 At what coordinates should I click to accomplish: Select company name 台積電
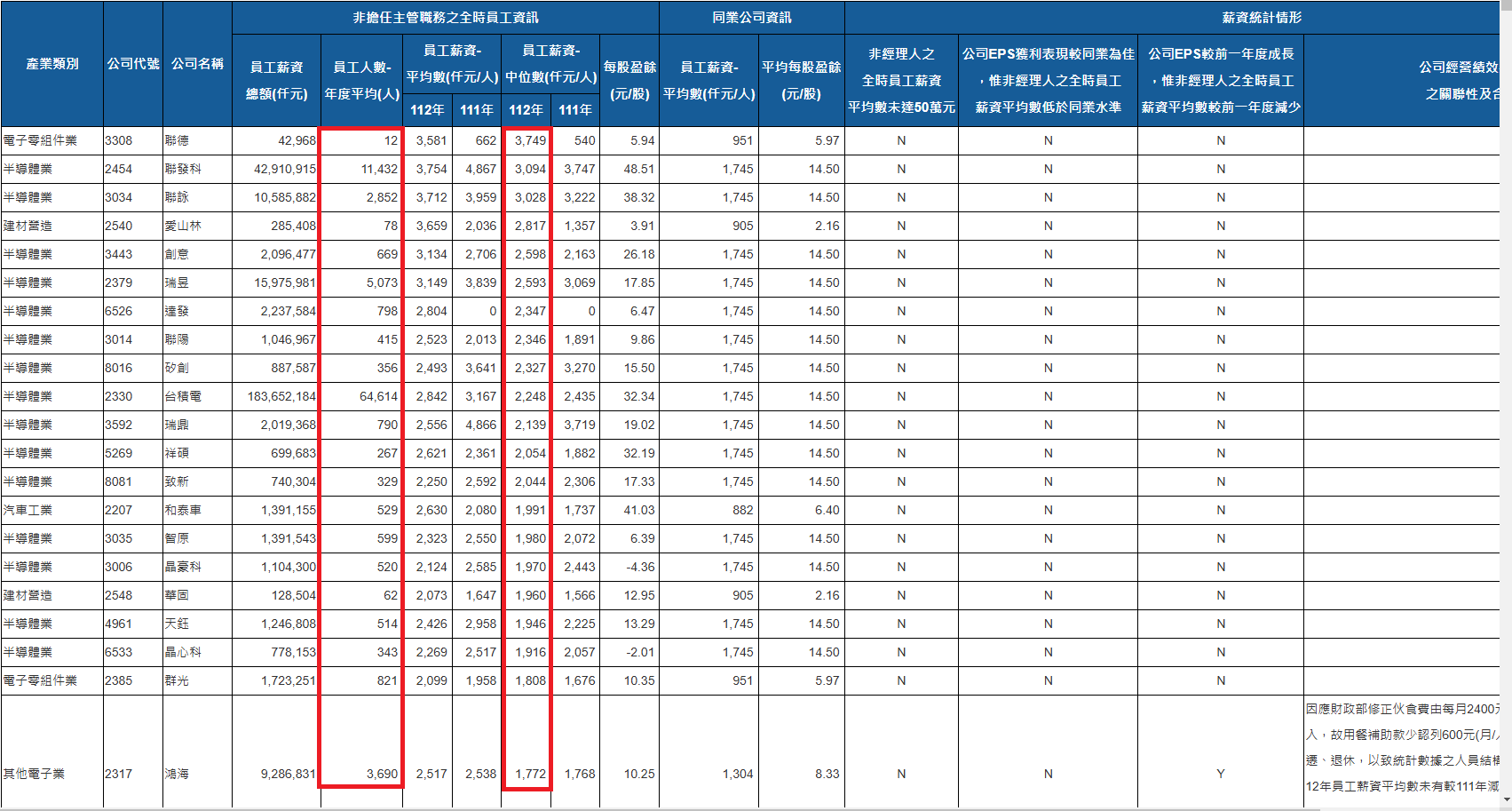(x=183, y=396)
